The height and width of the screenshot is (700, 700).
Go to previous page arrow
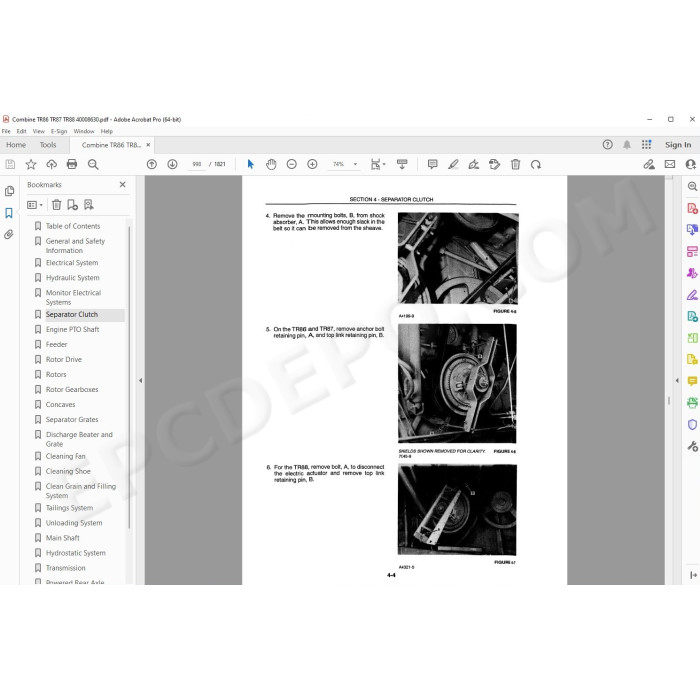152,164
